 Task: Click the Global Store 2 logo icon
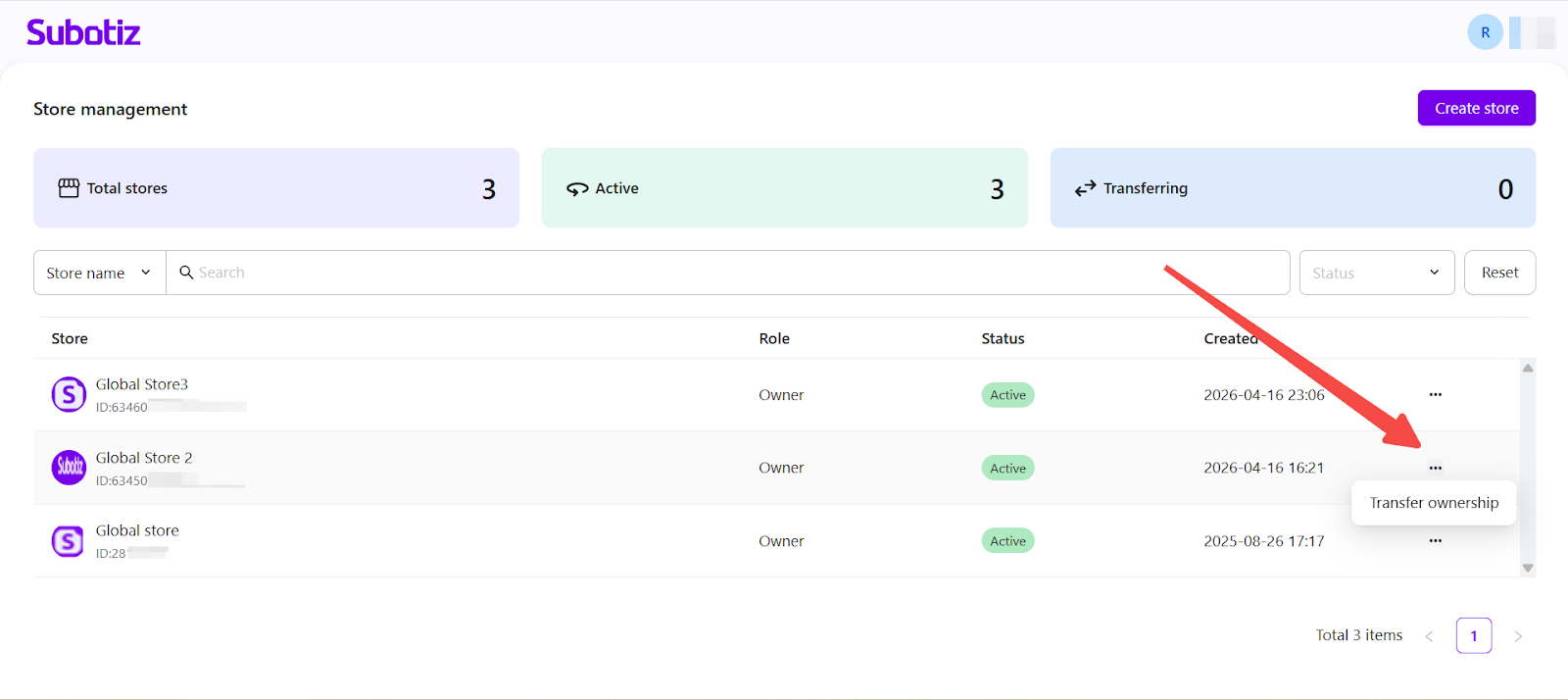coord(69,468)
